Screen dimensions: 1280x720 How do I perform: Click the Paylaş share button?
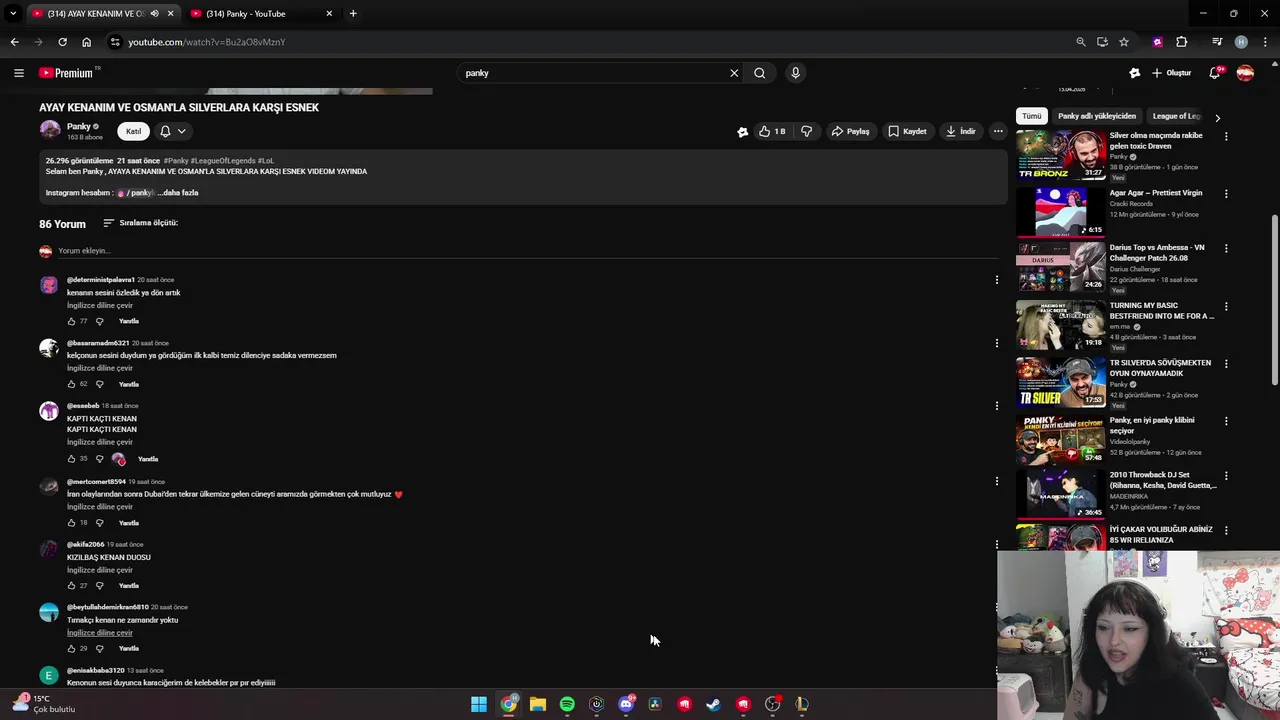click(851, 131)
